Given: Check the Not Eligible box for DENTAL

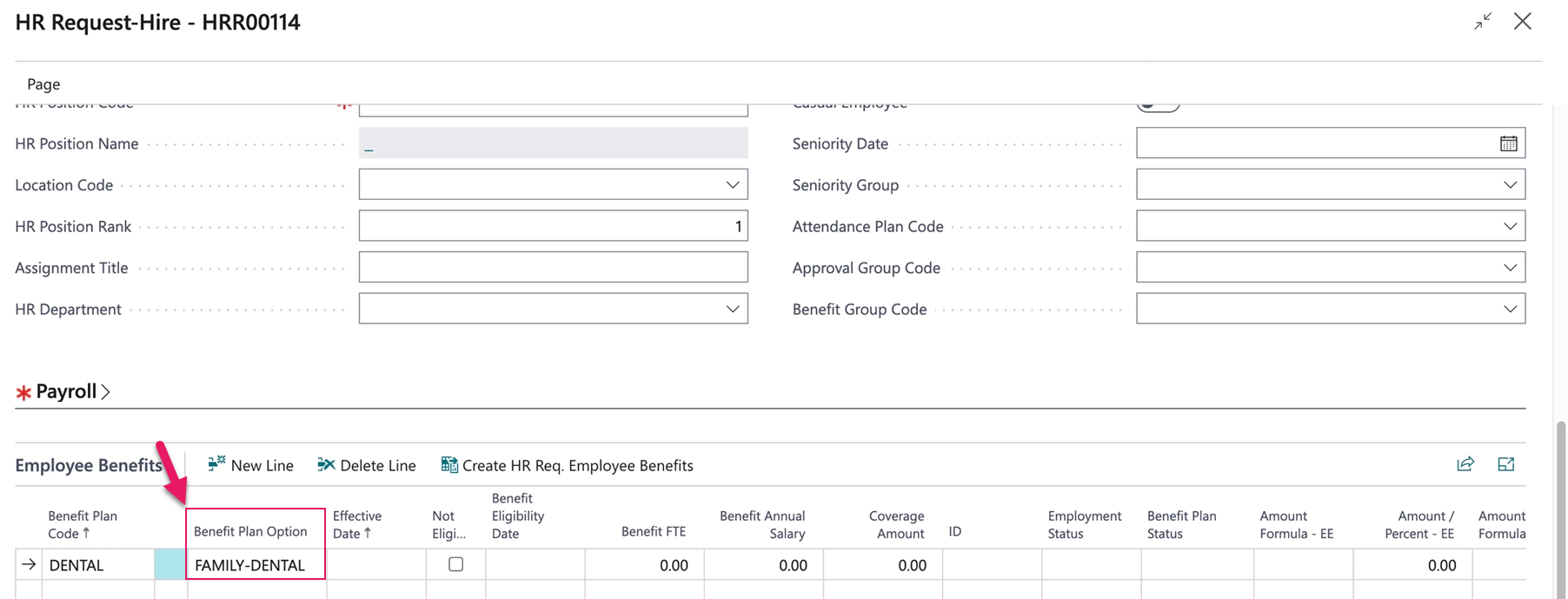Looking at the screenshot, I should point(455,564).
